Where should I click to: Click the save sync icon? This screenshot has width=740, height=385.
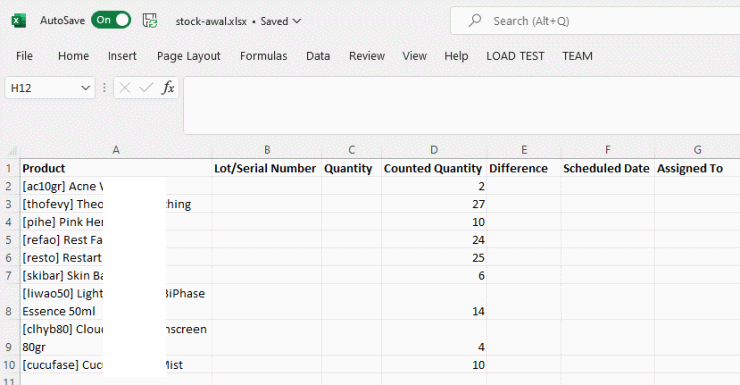(150, 21)
